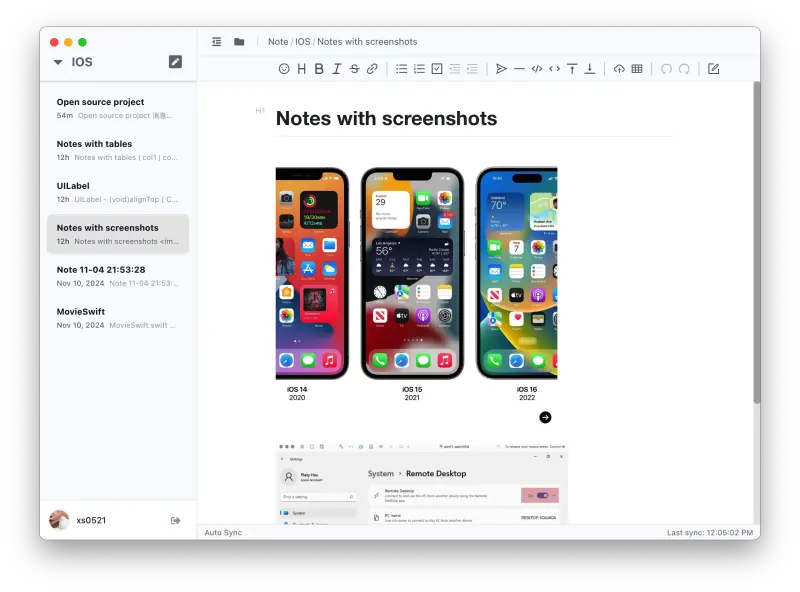Apply strikethrough formatting

tap(354, 69)
